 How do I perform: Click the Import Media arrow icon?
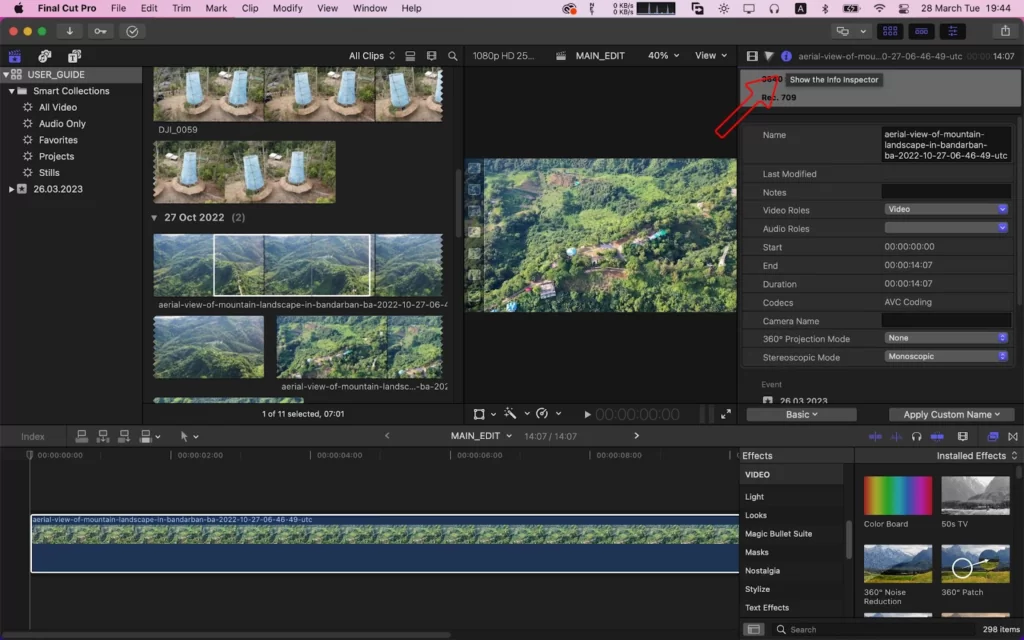(x=69, y=31)
